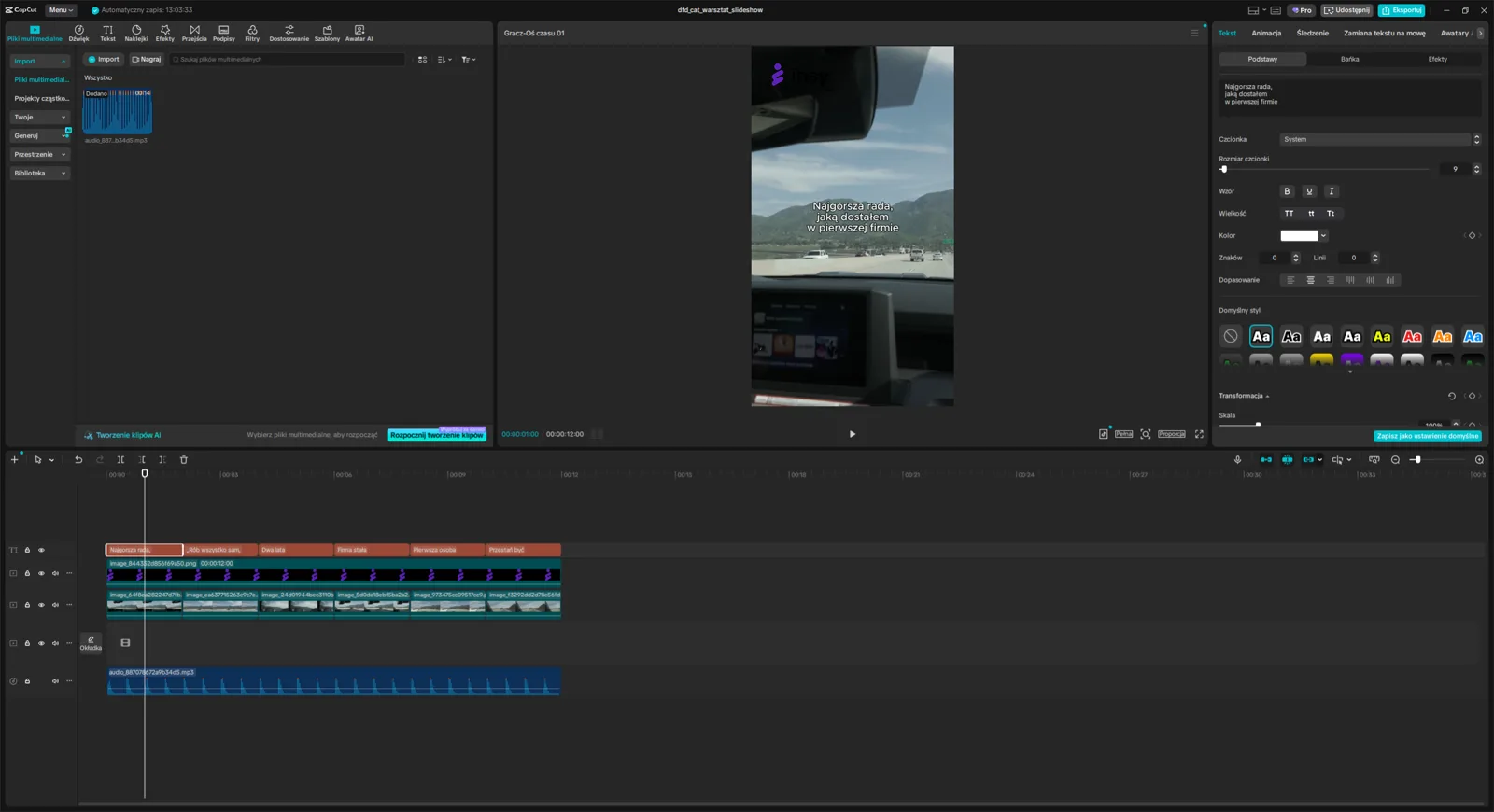The image size is (1494, 812).
Task: Open the Awatar AI panel
Action: (359, 34)
